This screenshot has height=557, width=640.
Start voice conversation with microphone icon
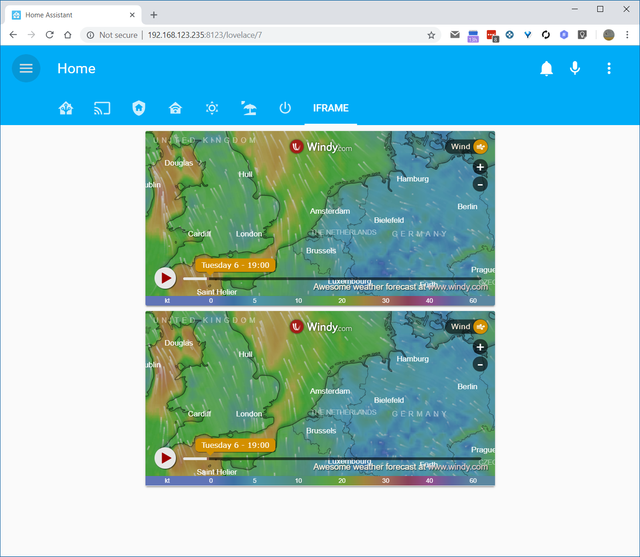click(575, 68)
